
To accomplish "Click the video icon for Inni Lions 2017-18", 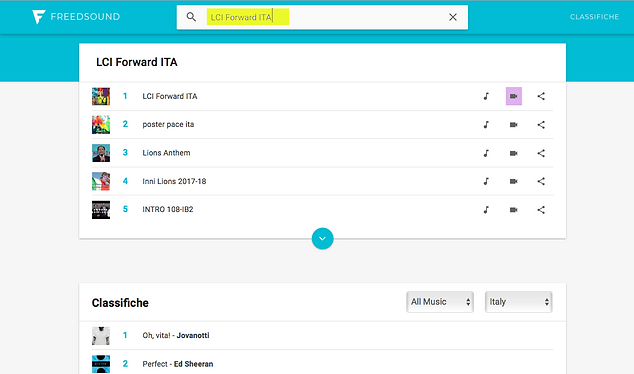I will (x=514, y=181).
